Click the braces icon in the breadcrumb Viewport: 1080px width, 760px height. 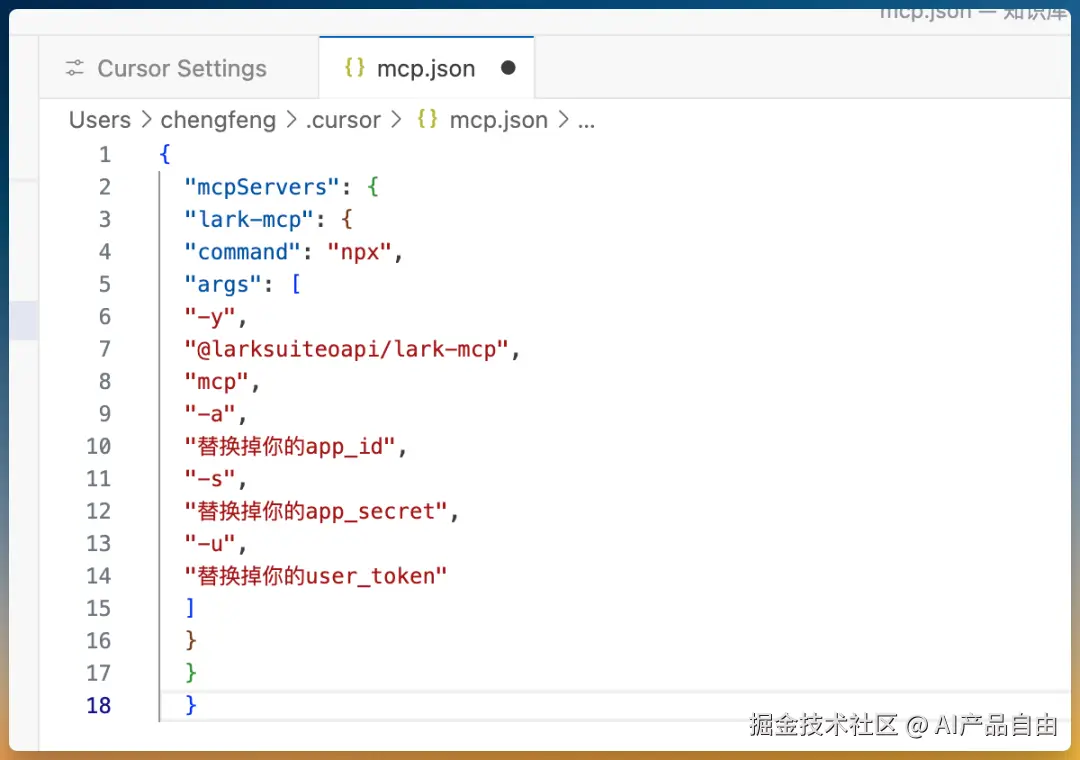point(427,119)
